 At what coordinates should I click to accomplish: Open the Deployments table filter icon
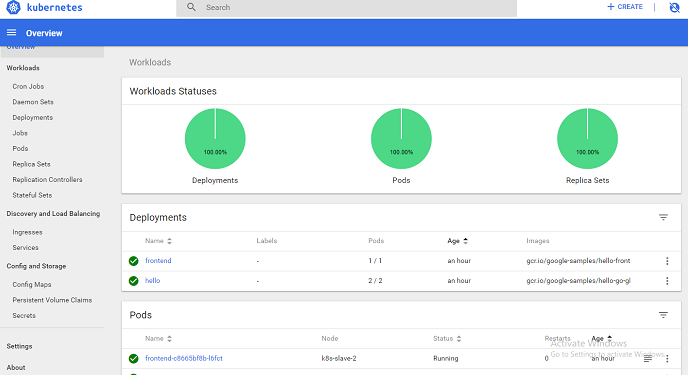point(663,217)
